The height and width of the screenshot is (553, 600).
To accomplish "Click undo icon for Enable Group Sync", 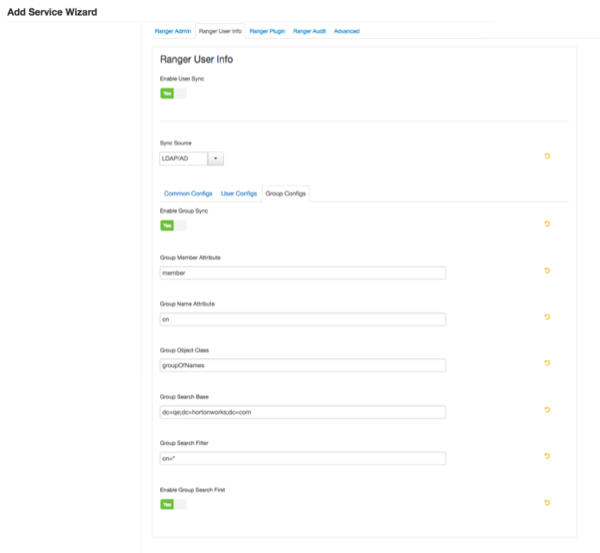I will [x=547, y=224].
